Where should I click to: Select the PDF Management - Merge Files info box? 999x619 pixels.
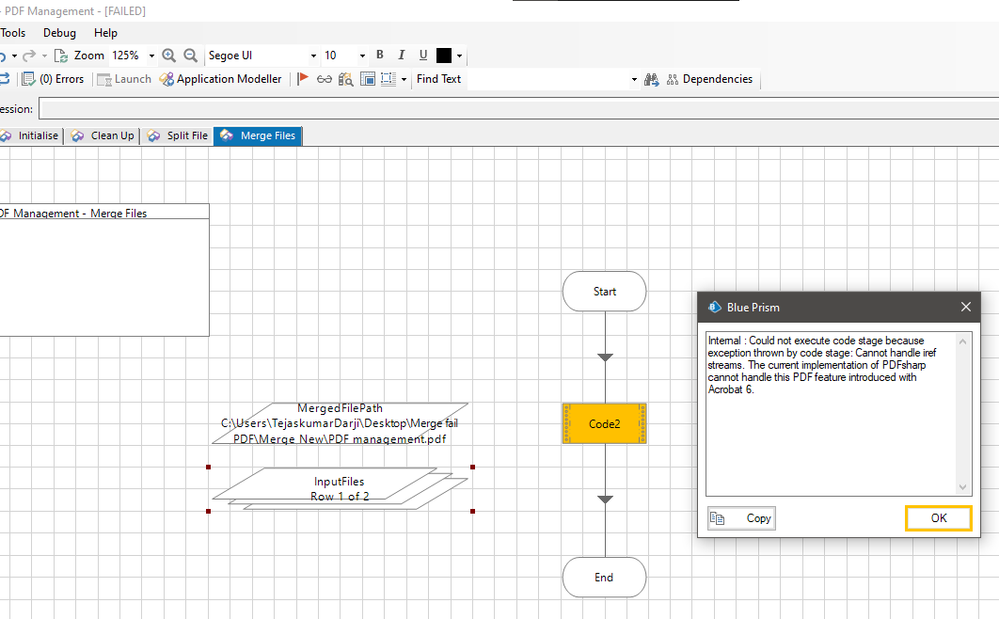[104, 270]
